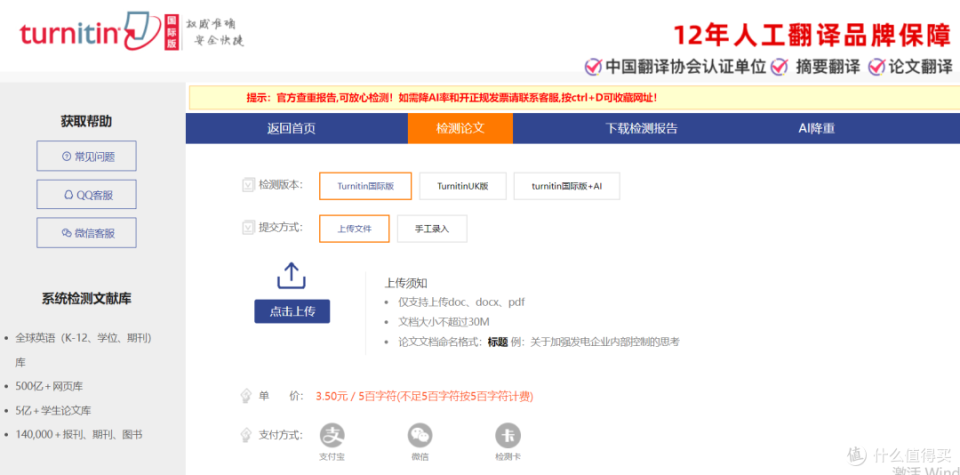Click the lightbulb icon beside 单价

tap(246, 395)
